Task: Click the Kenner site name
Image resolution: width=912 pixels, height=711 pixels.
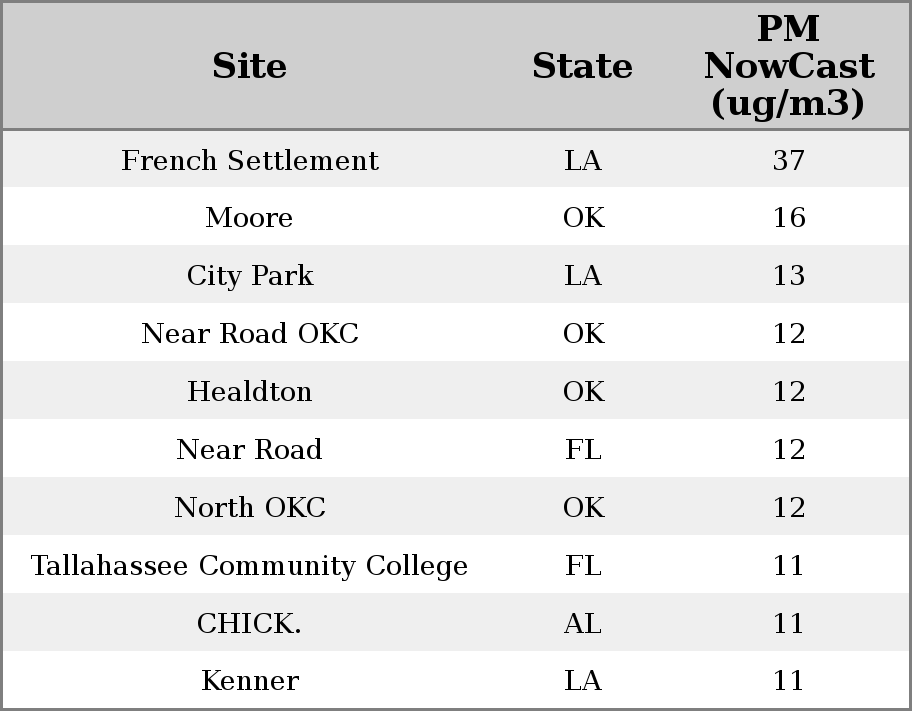Action: (x=249, y=681)
